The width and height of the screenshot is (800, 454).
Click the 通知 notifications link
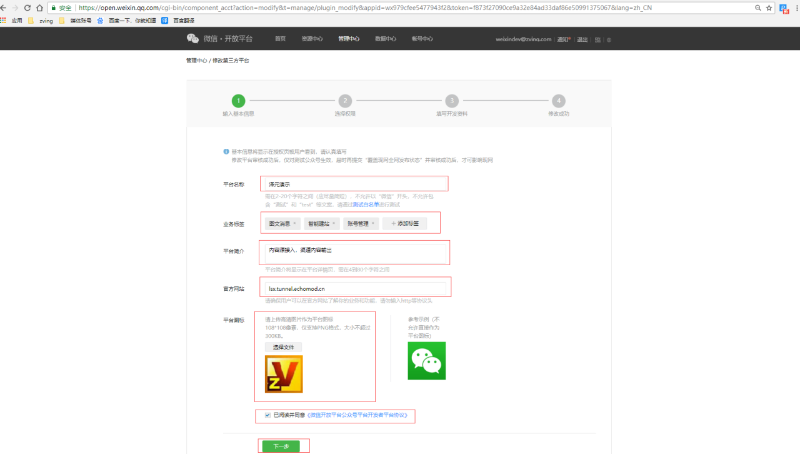click(563, 39)
